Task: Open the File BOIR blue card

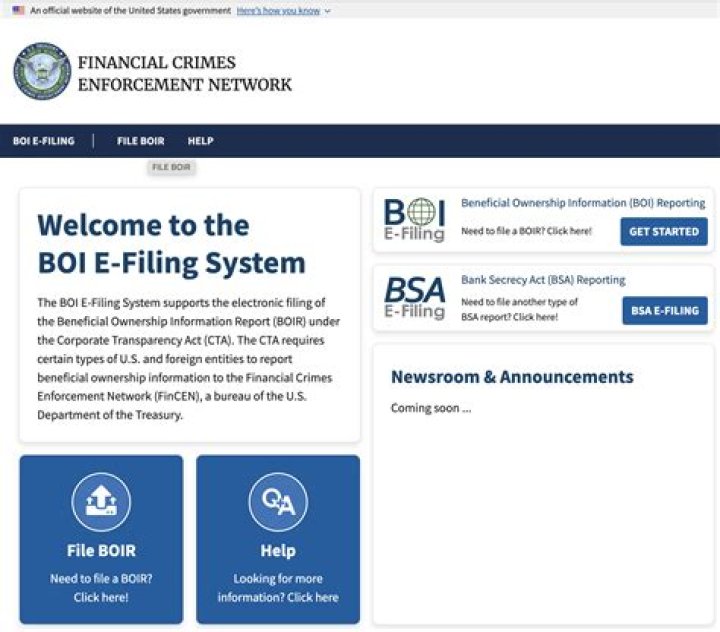Action: (x=101, y=539)
